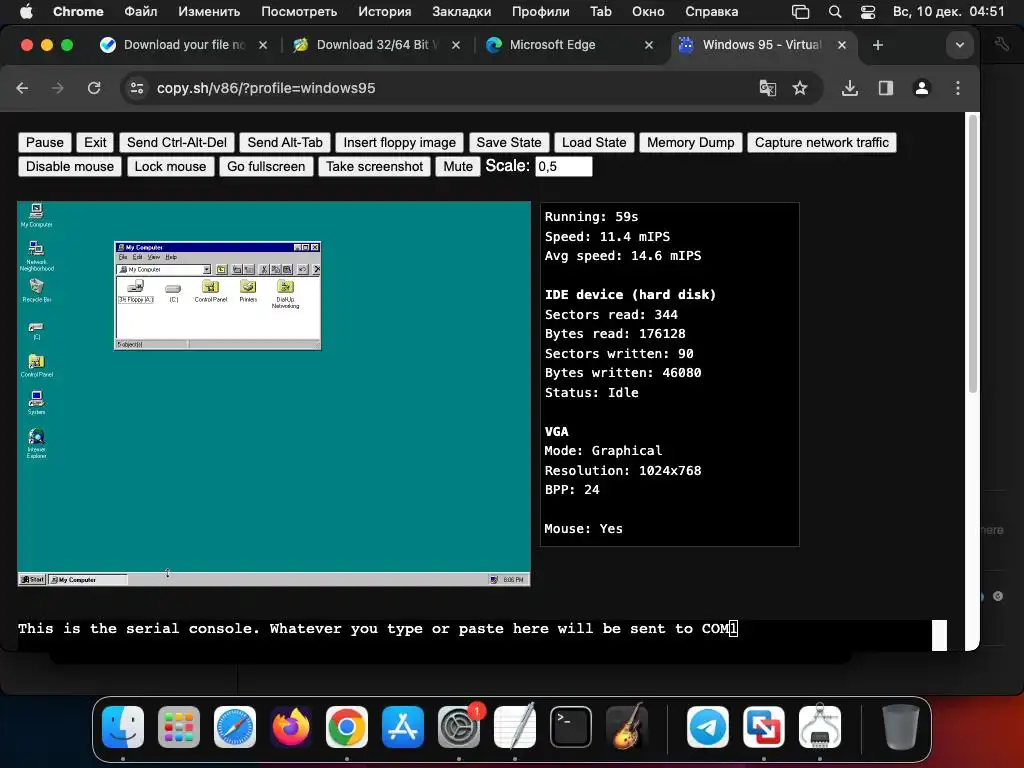Open Terminal from the Dock
Image resolution: width=1024 pixels, height=768 pixels.
click(571, 726)
